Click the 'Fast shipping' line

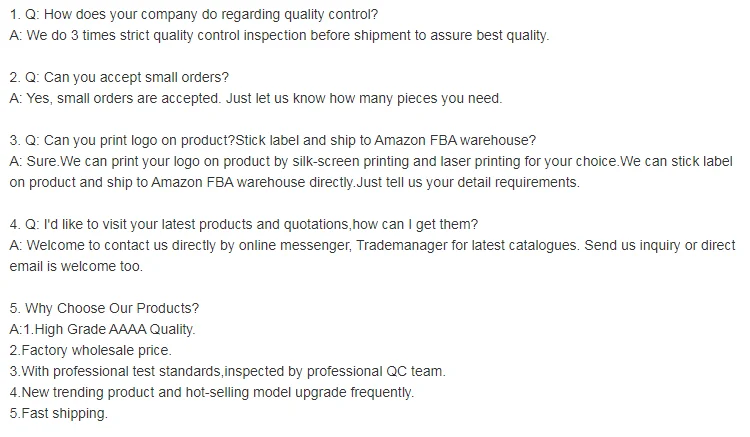(59, 414)
